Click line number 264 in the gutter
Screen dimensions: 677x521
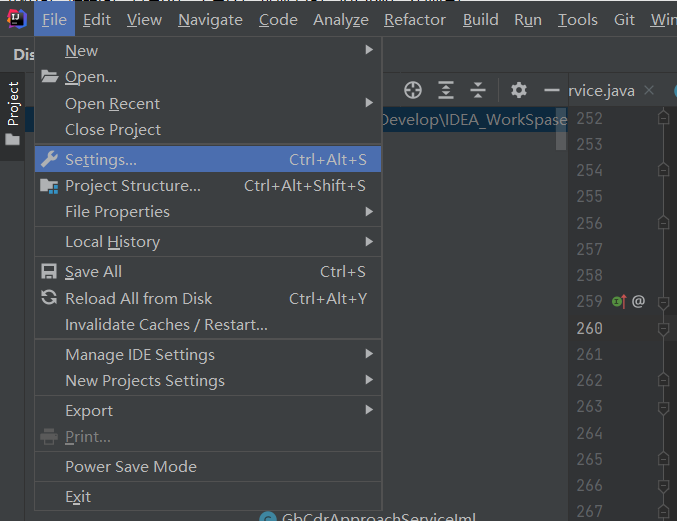tap(589, 433)
